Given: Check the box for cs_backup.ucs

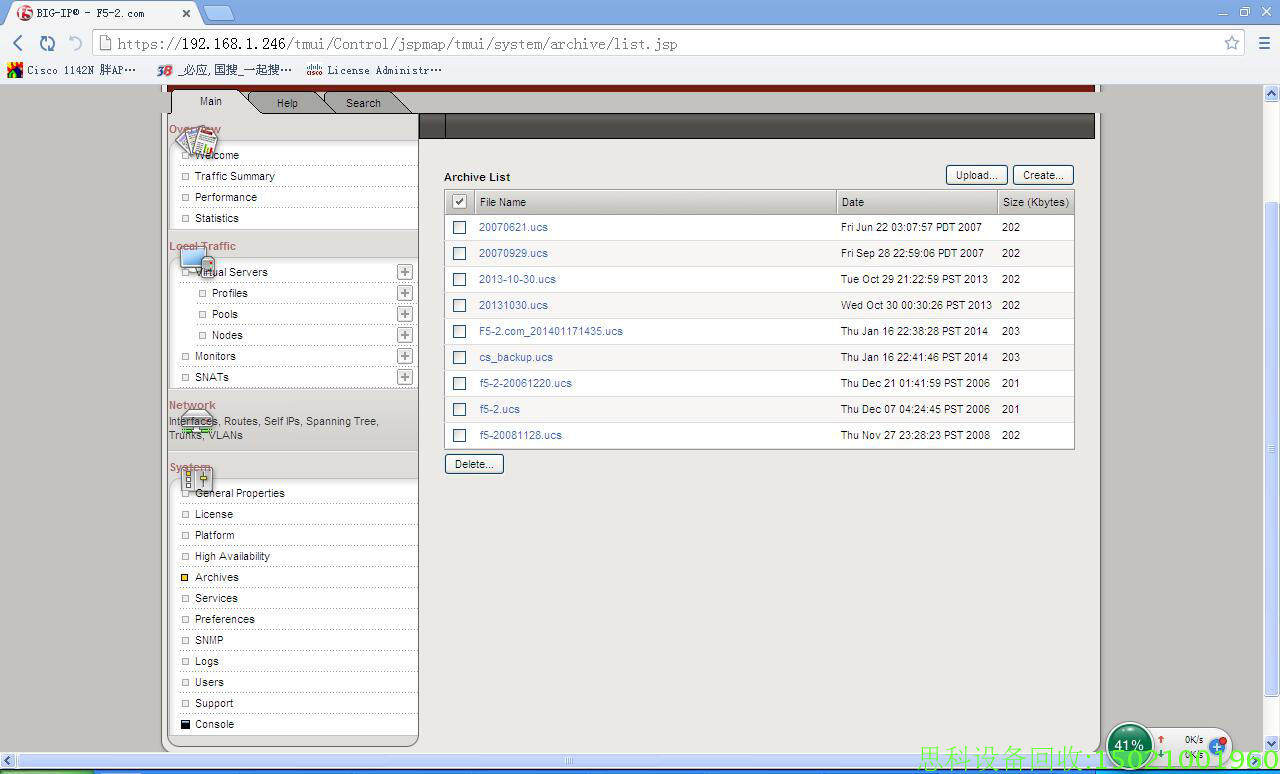Looking at the screenshot, I should point(459,357).
